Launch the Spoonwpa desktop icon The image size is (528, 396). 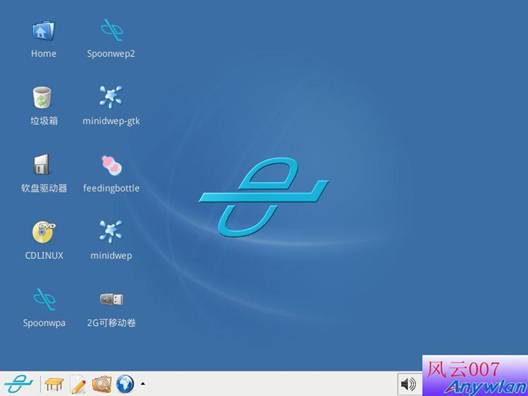coord(44,299)
